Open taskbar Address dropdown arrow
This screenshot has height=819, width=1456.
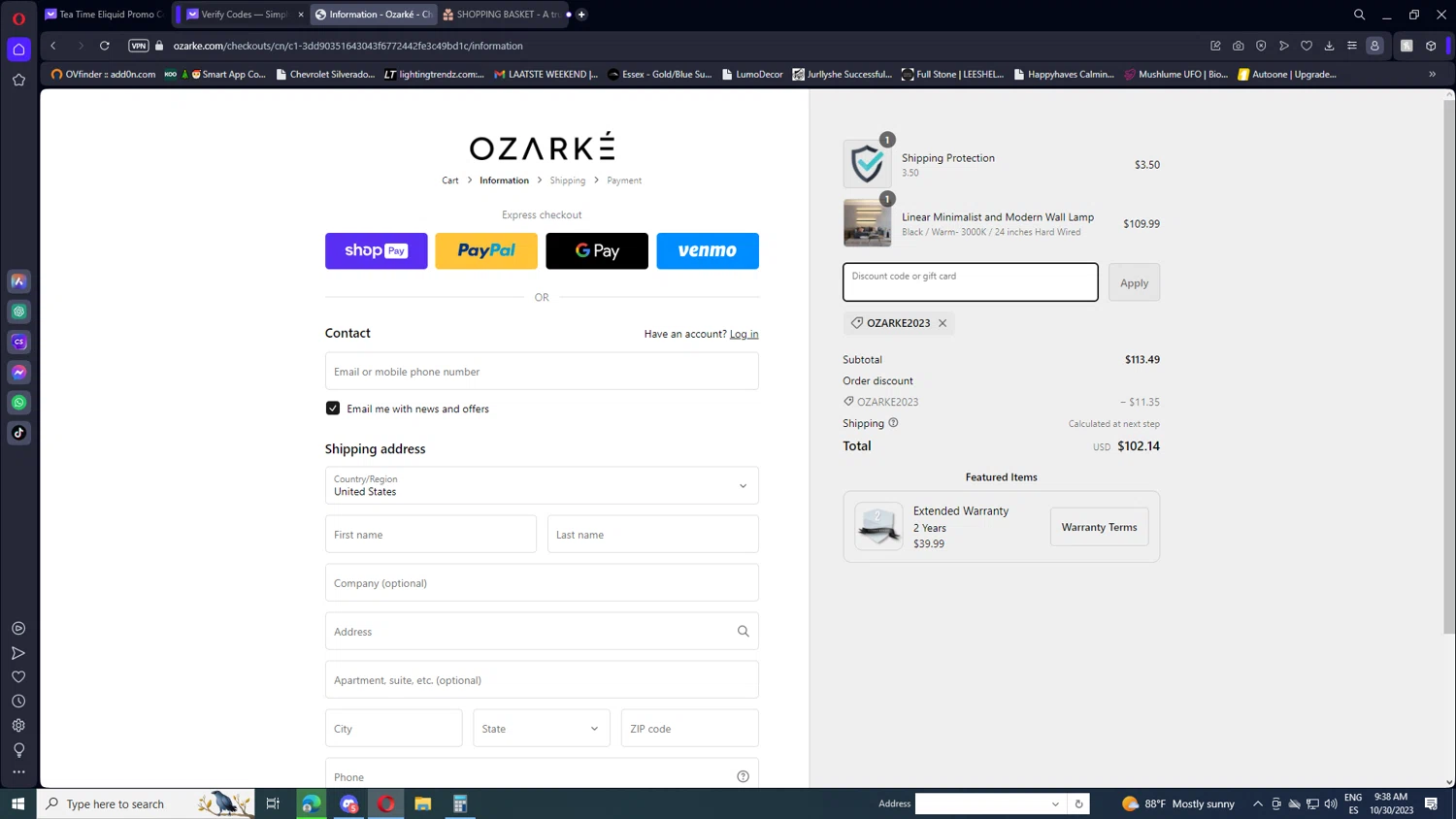click(x=1055, y=803)
